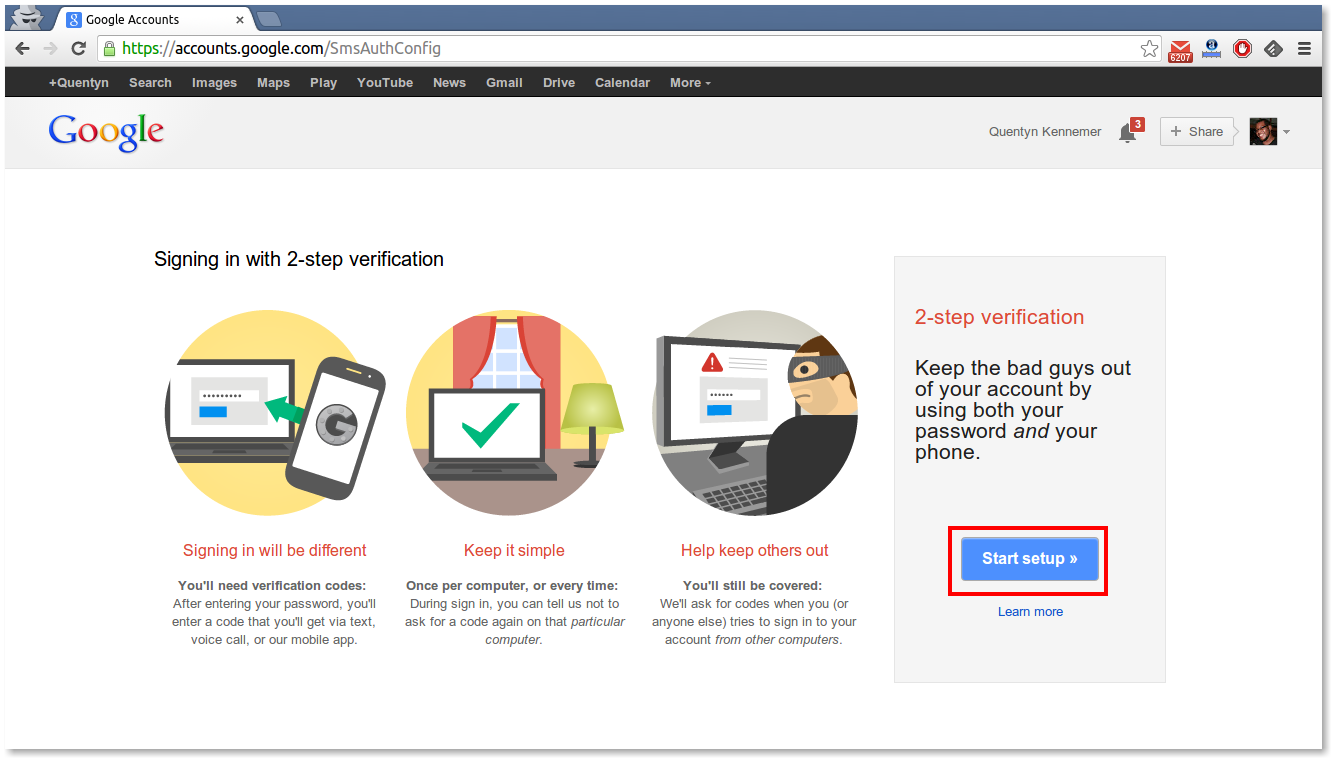Click the address bar URL field

click(x=630, y=48)
